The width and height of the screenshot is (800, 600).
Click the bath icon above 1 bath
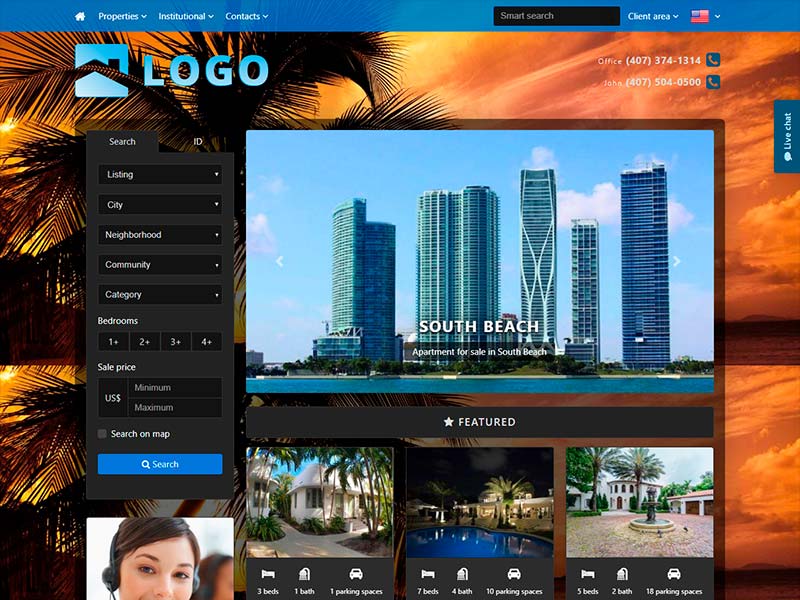tap(304, 574)
